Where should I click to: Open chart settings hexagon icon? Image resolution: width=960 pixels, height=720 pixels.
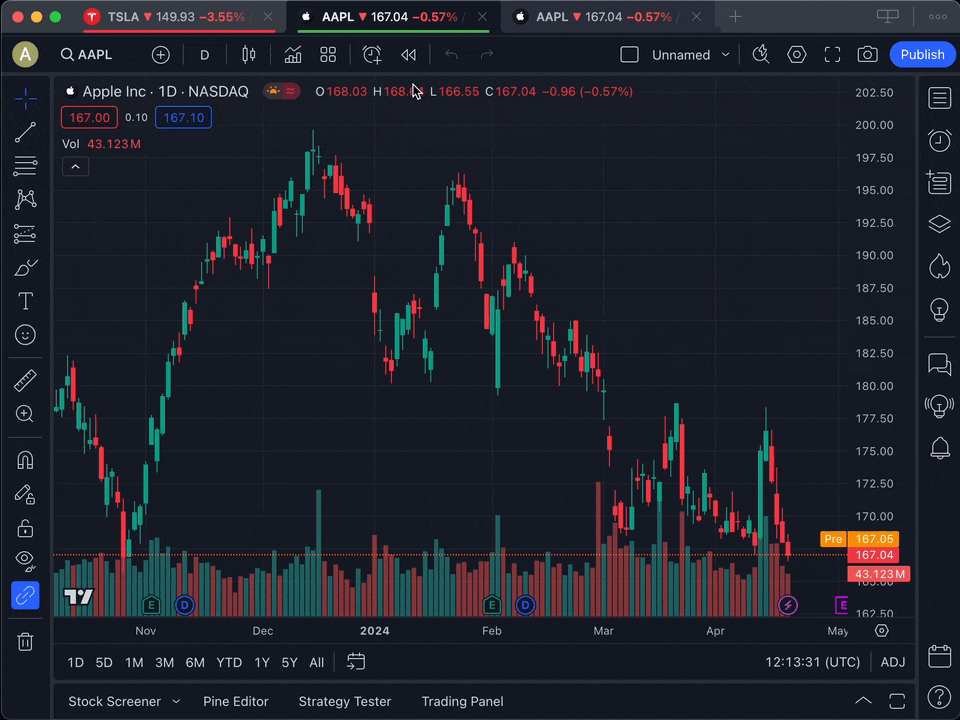tap(796, 54)
